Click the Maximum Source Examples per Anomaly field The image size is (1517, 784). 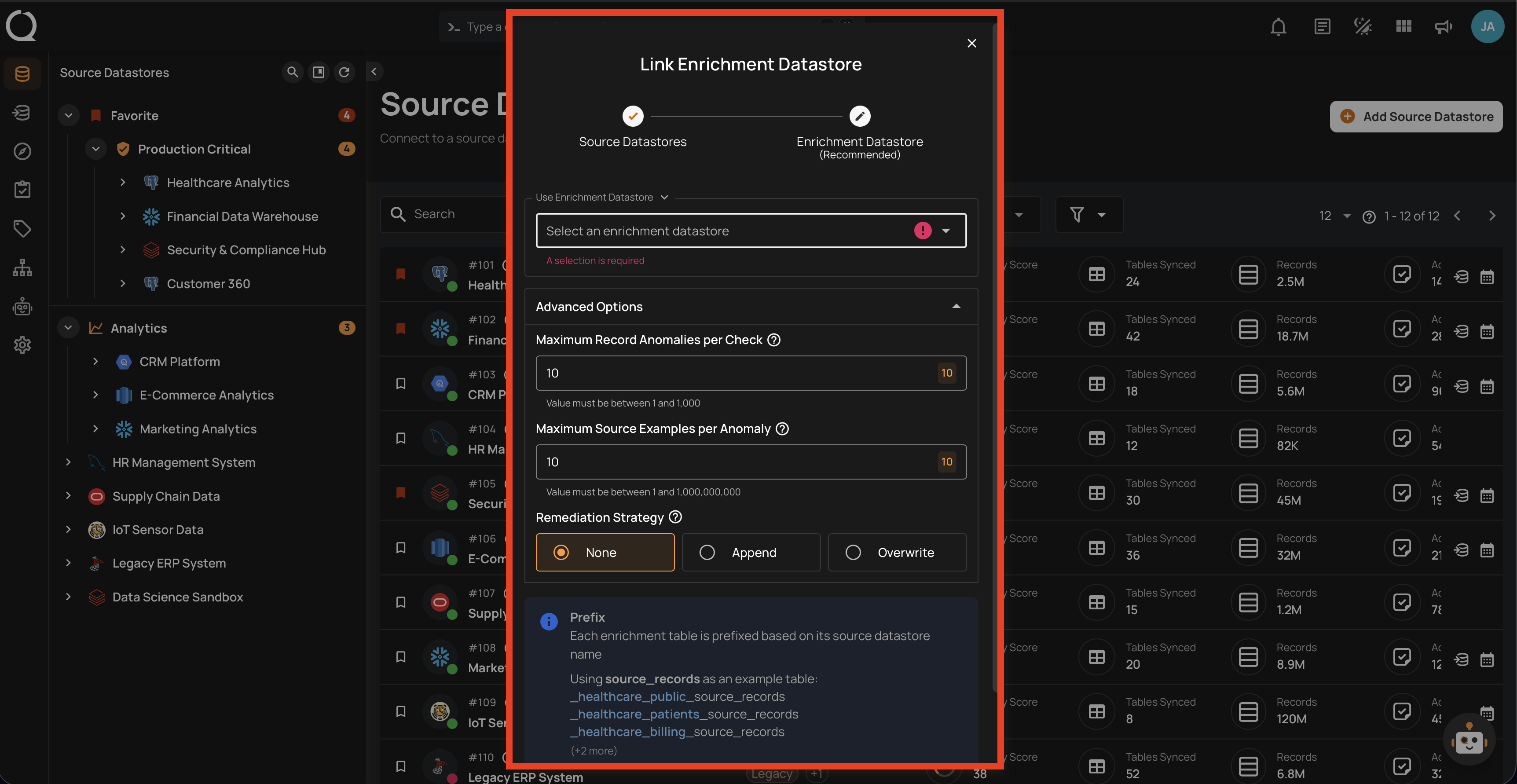click(736, 462)
